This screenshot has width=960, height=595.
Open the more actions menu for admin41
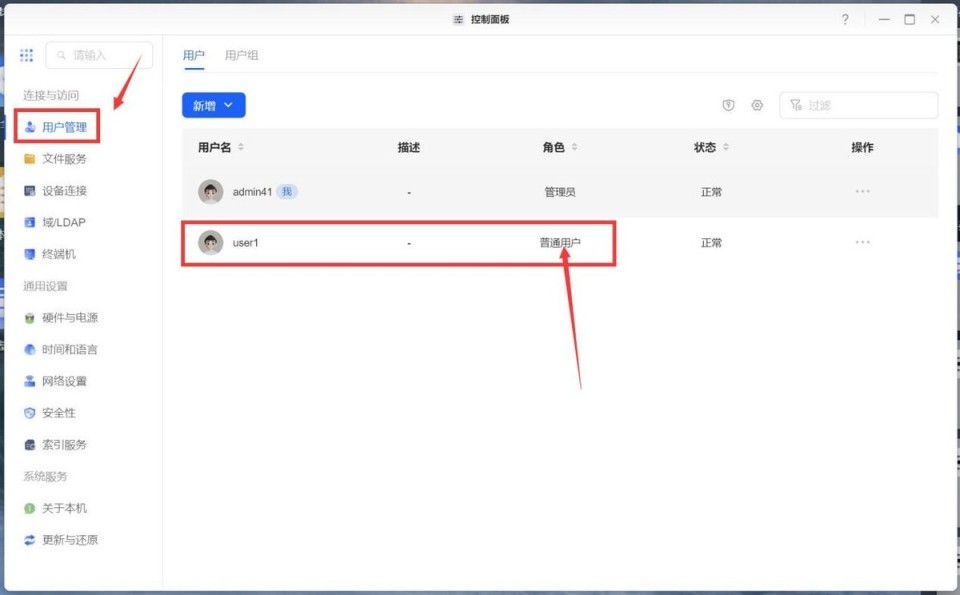[x=863, y=192]
